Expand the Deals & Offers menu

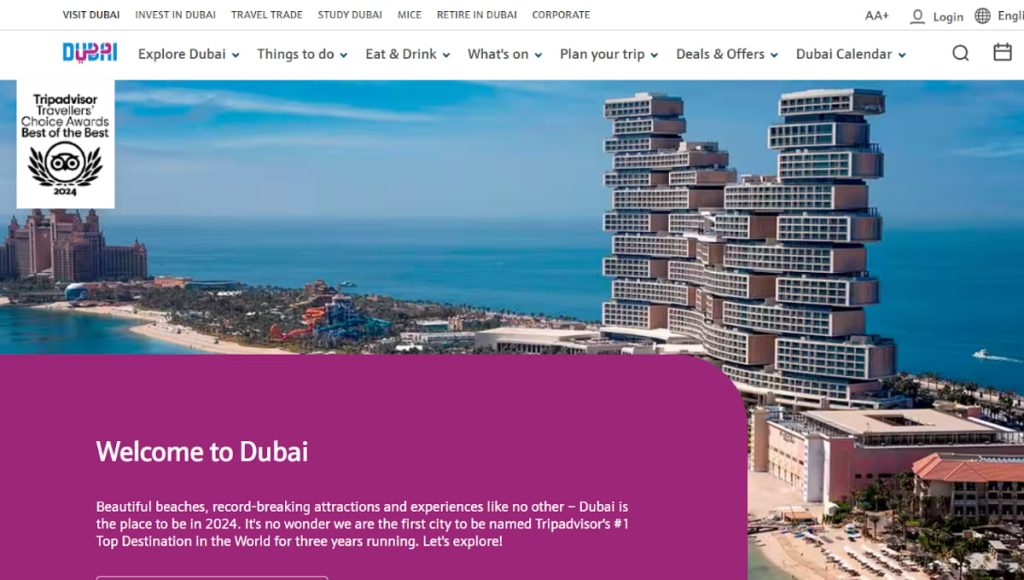pyautogui.click(x=727, y=54)
